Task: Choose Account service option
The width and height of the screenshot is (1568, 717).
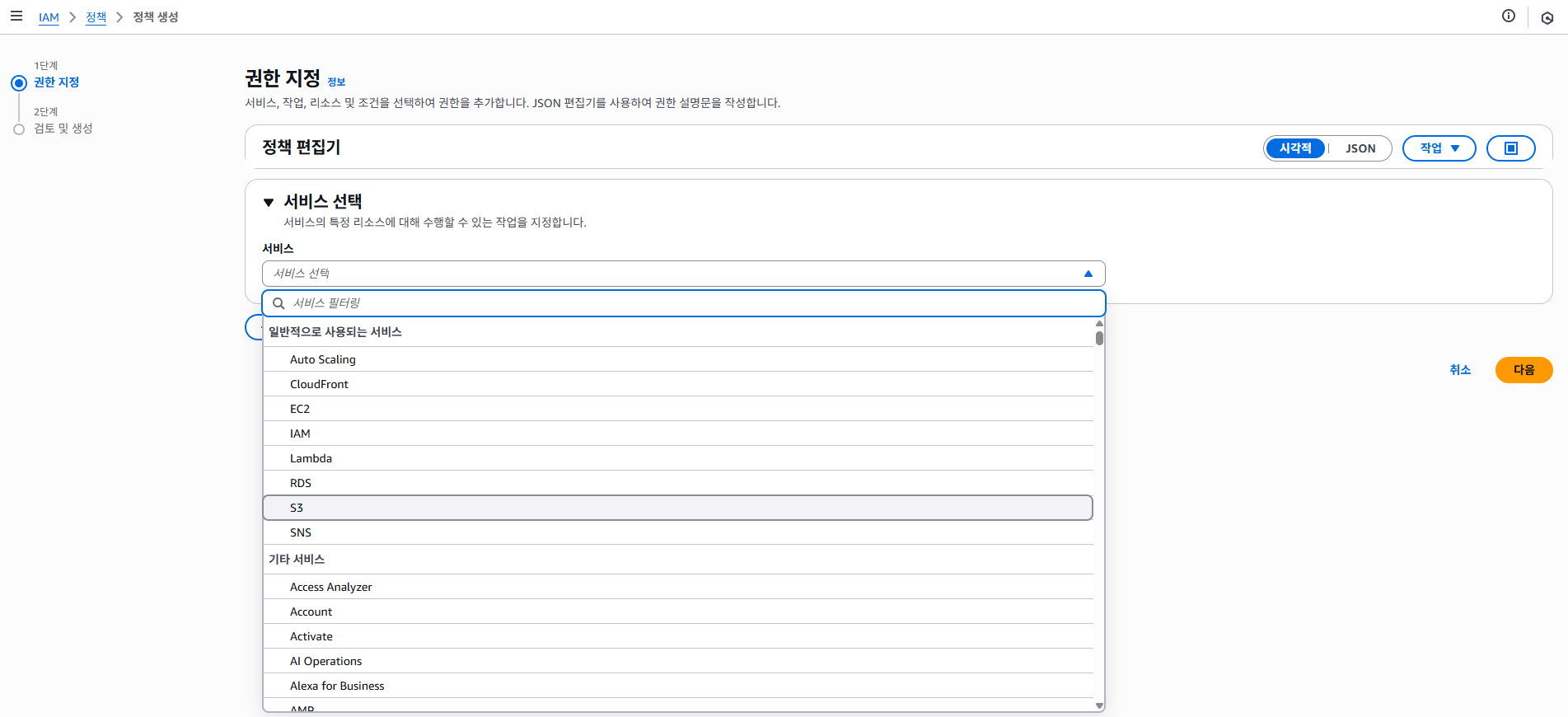Action: point(678,612)
